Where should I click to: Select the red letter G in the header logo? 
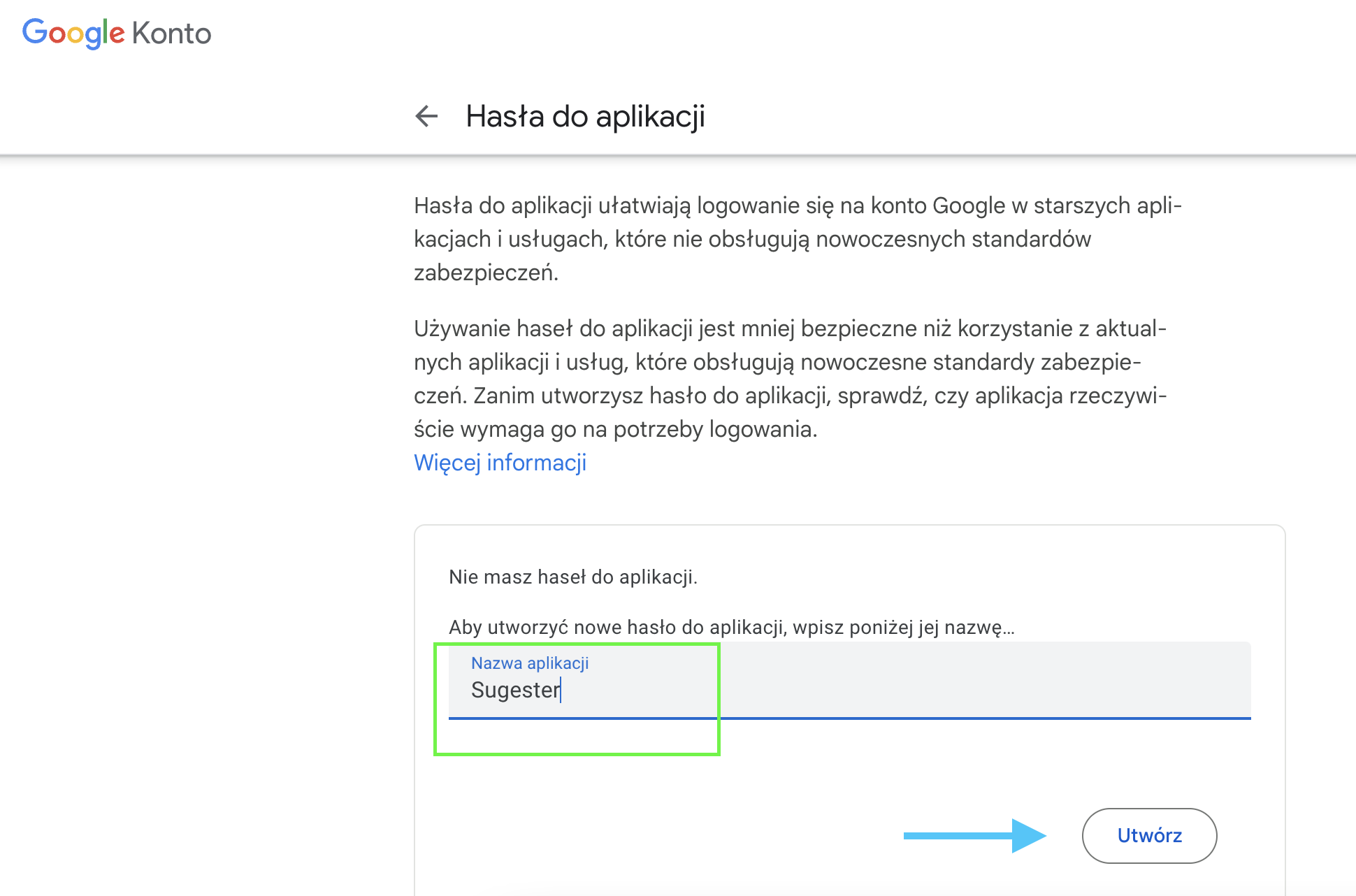pos(35,32)
